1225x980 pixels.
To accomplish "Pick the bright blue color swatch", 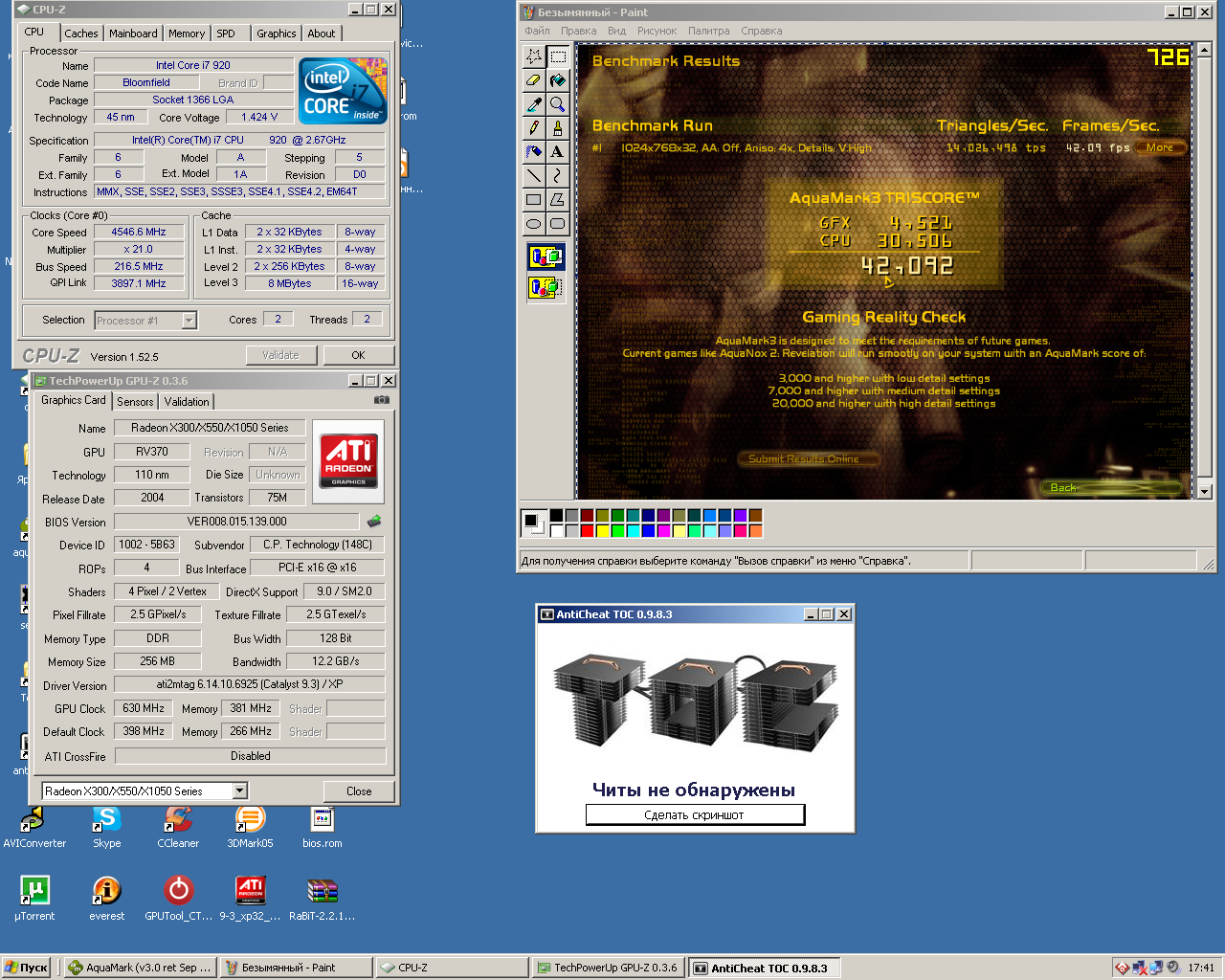I will pos(648,530).
